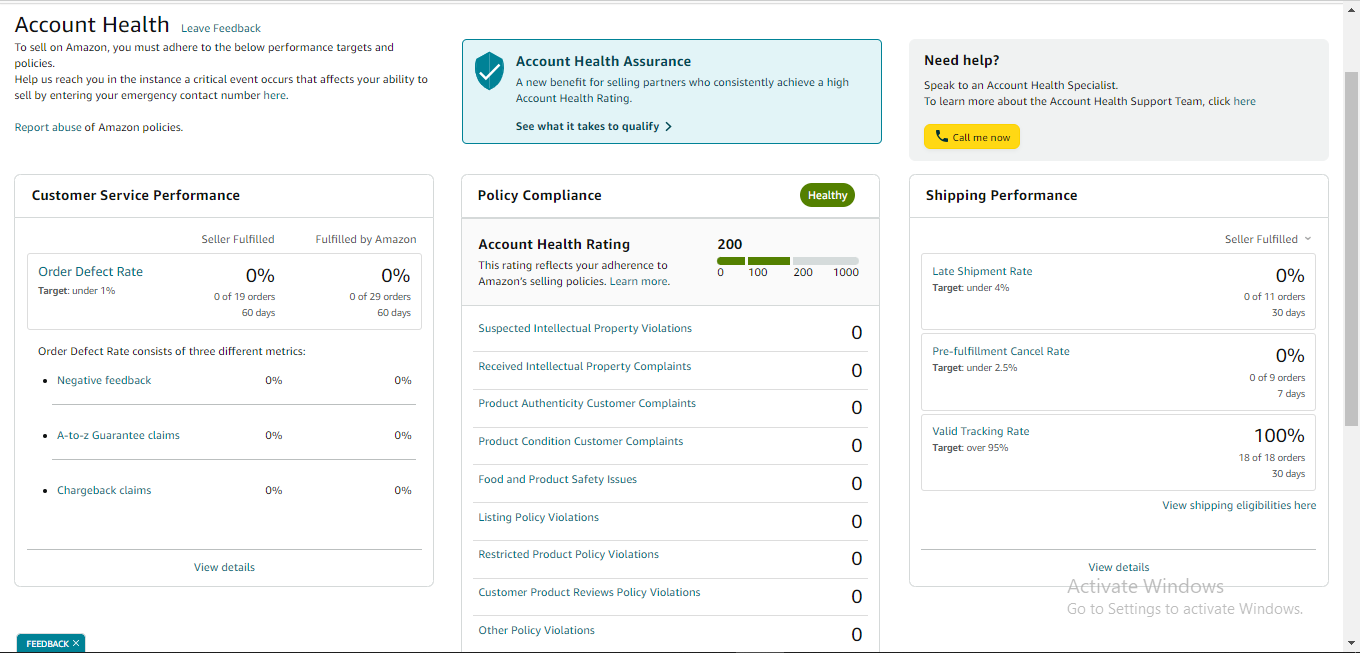
Task: Open the Report abuse link
Action: tap(48, 128)
